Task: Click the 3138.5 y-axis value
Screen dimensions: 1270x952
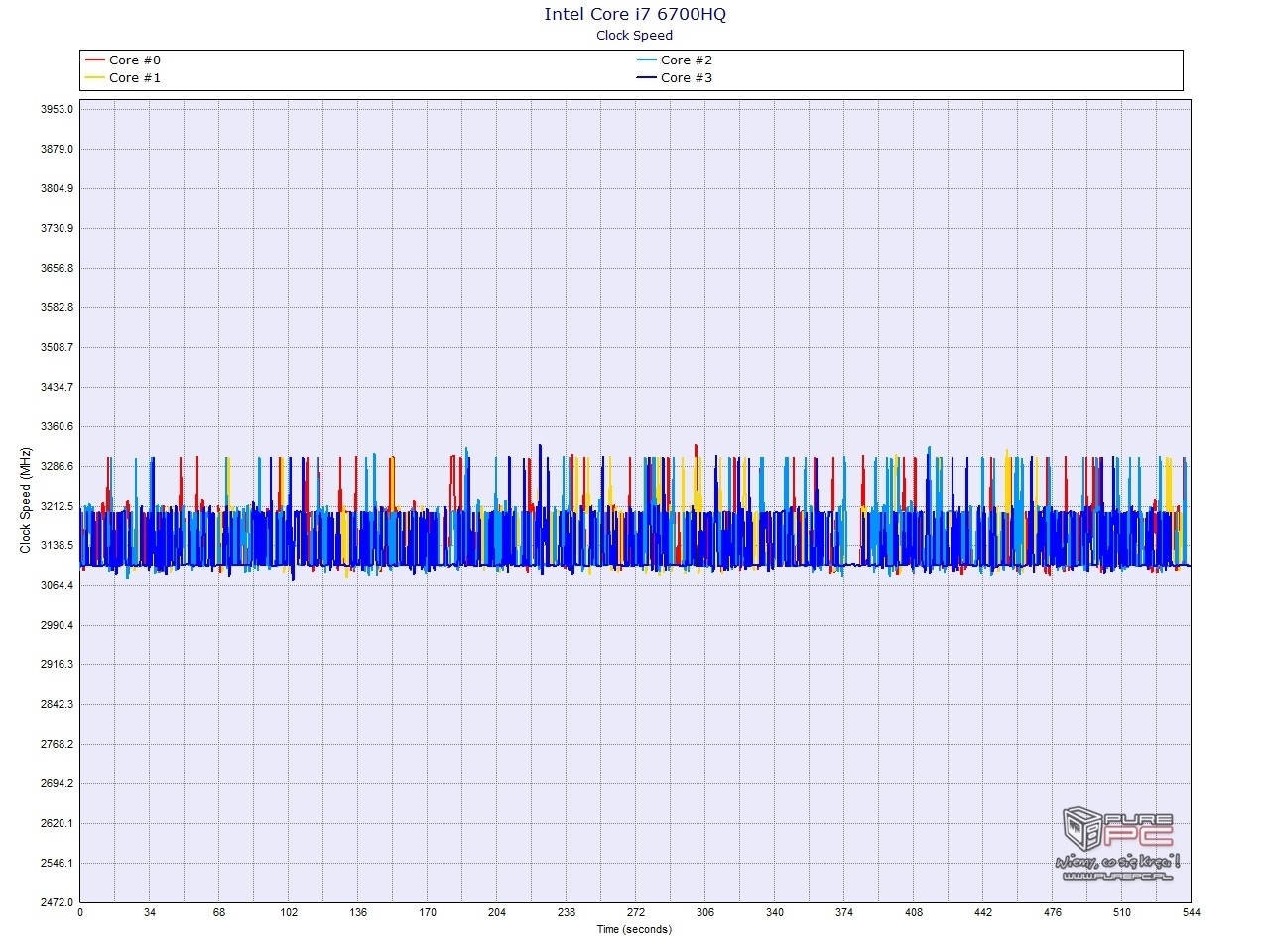Action: [57, 545]
